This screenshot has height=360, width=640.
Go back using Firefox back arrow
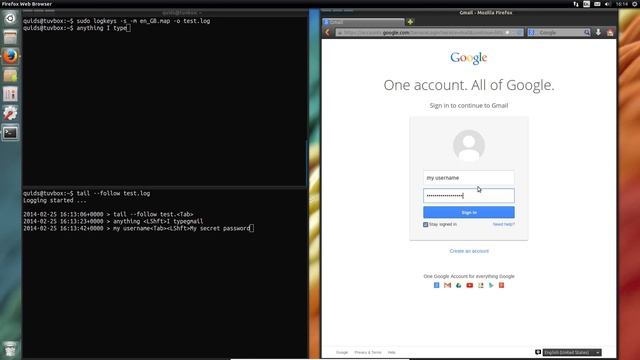click(327, 32)
